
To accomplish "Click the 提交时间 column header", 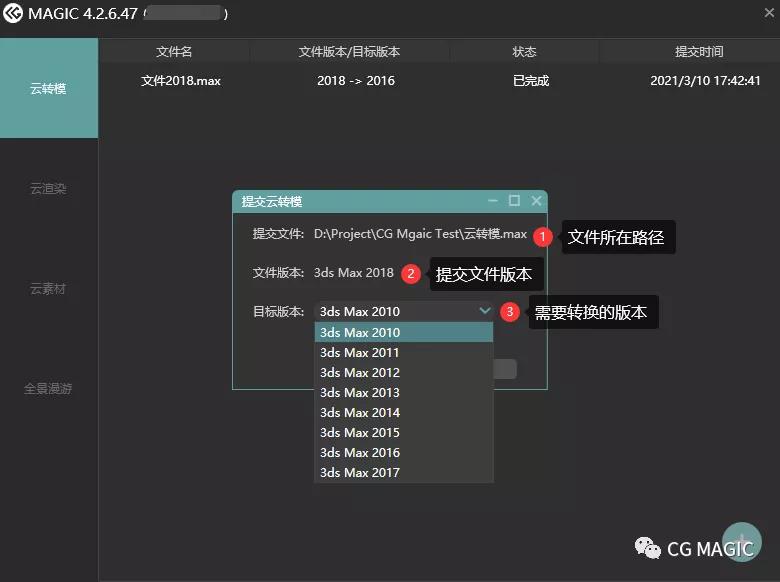I will pyautogui.click(x=698, y=51).
